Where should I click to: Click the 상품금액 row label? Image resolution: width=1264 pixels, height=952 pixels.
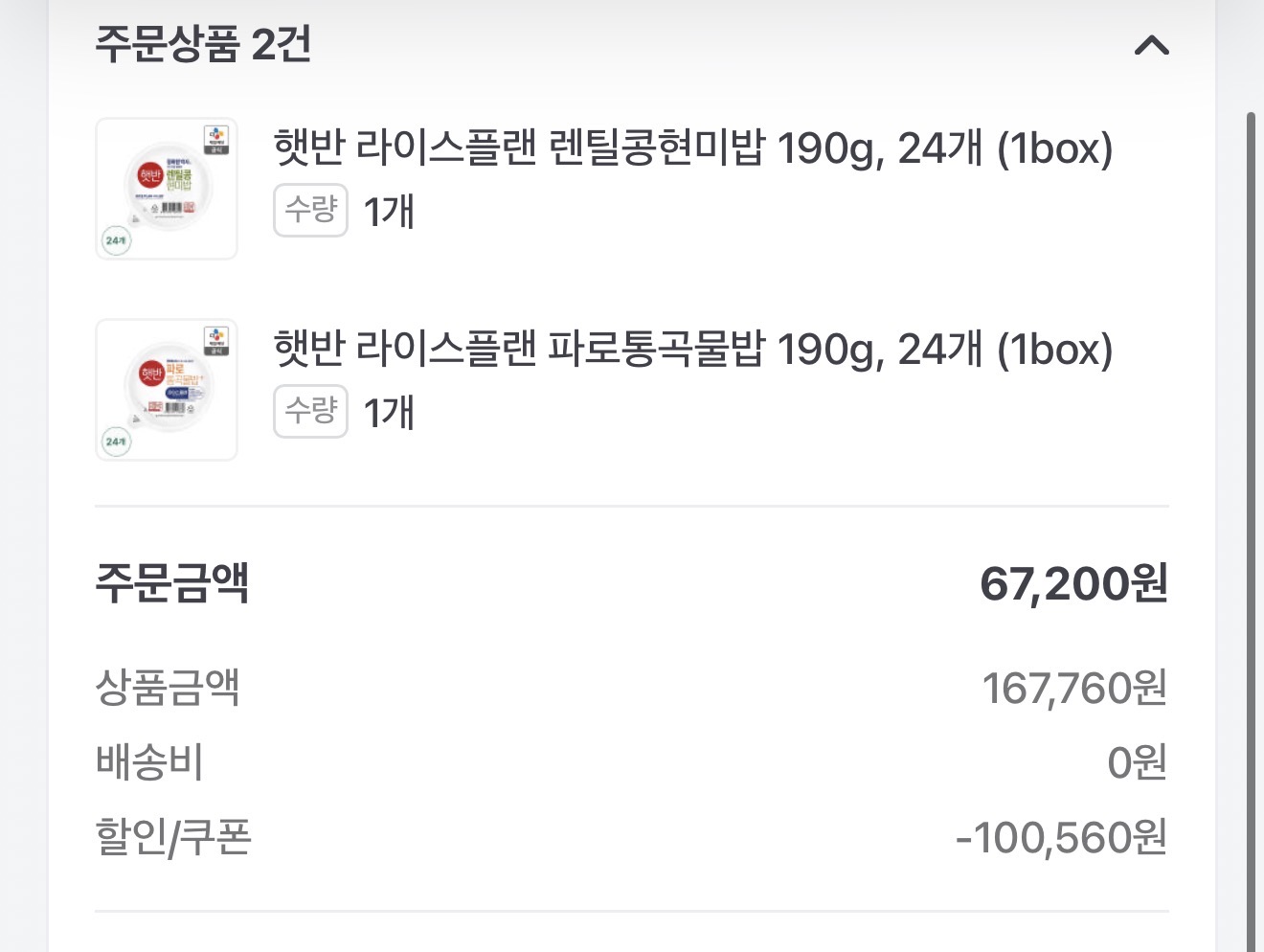point(168,688)
